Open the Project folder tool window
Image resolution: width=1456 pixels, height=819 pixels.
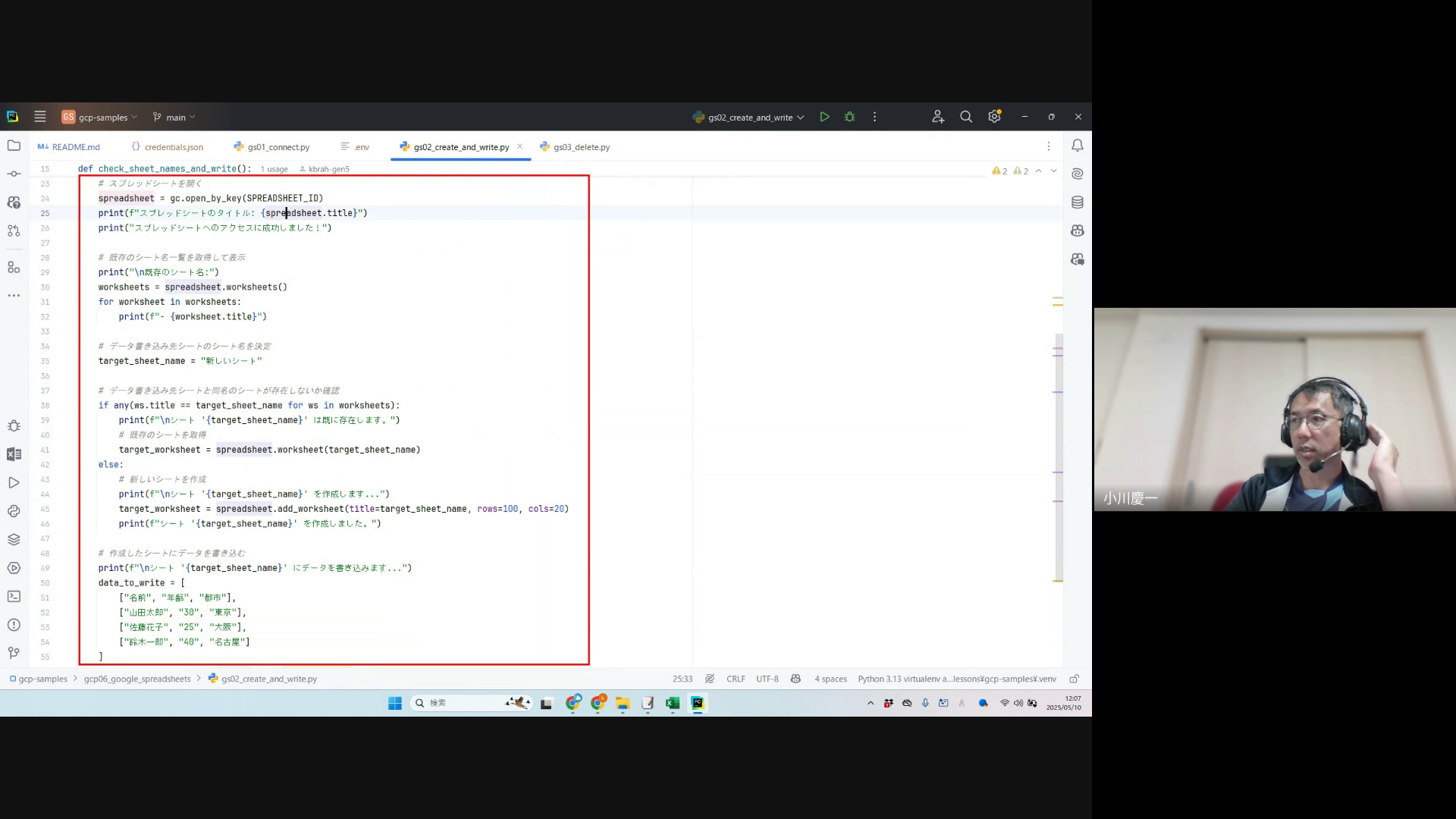(x=14, y=146)
